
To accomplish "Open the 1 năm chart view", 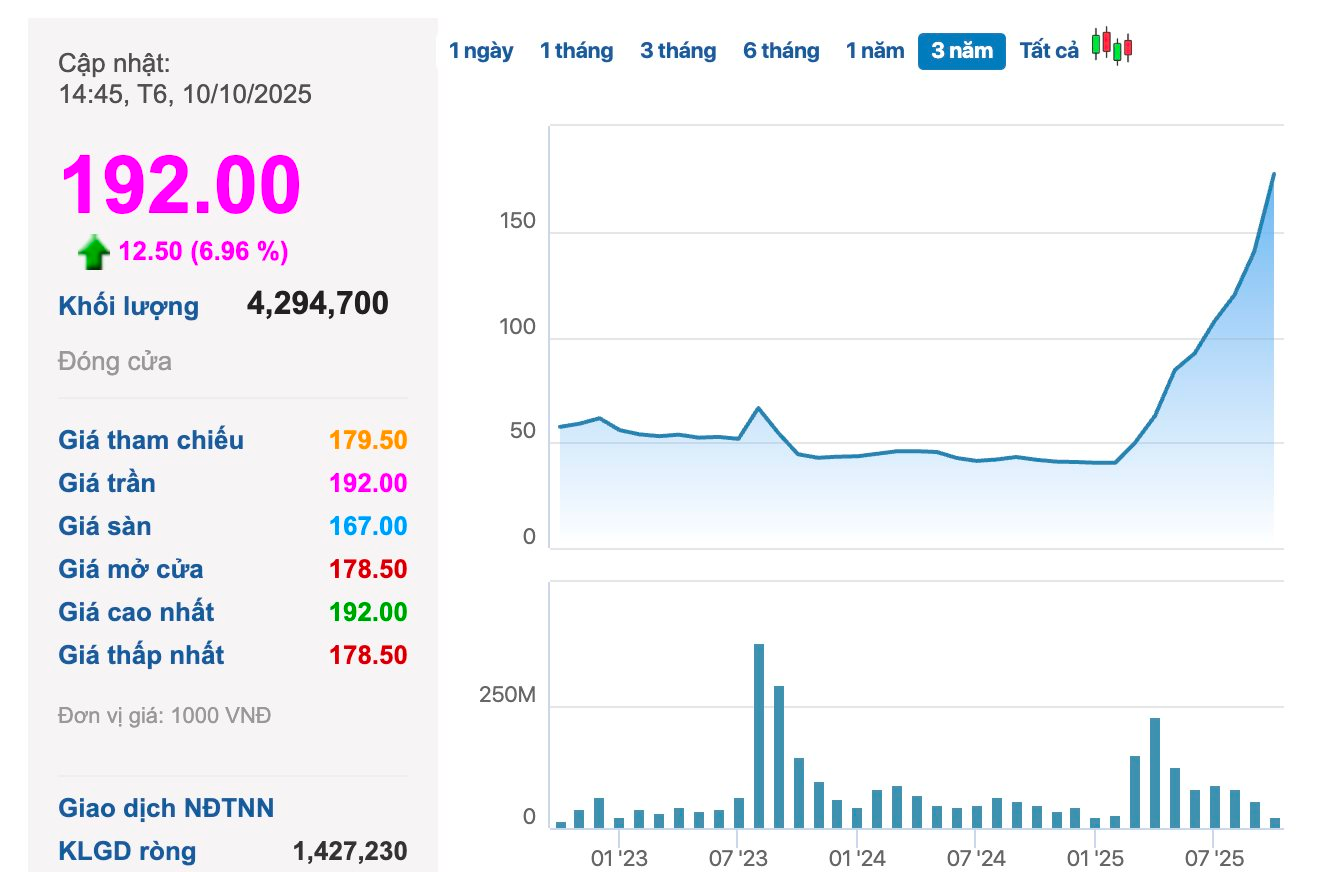I will click(874, 51).
